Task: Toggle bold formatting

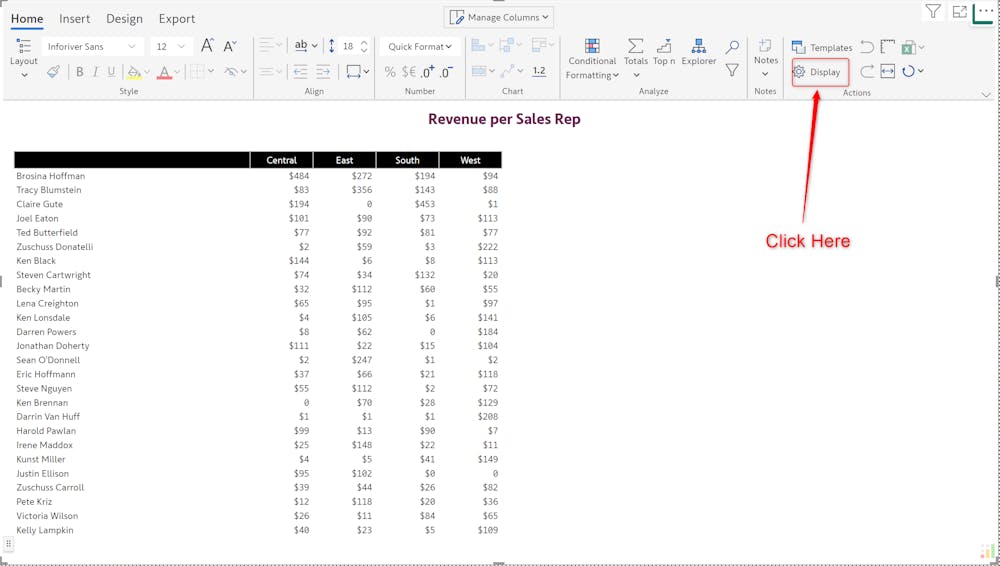Action: click(80, 72)
